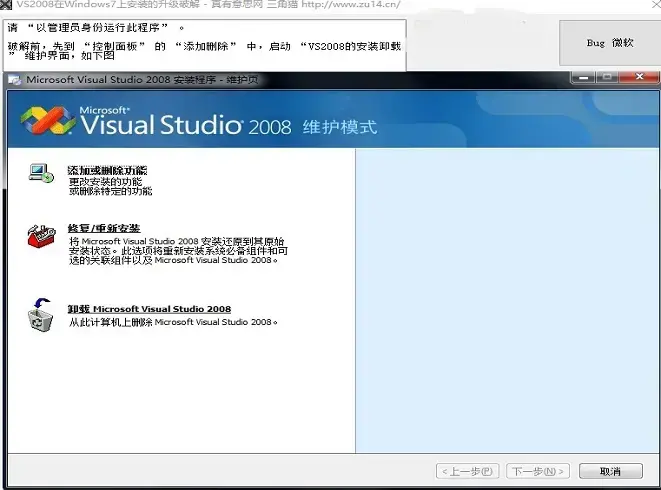Click the Bug 微软 button

pos(610,43)
